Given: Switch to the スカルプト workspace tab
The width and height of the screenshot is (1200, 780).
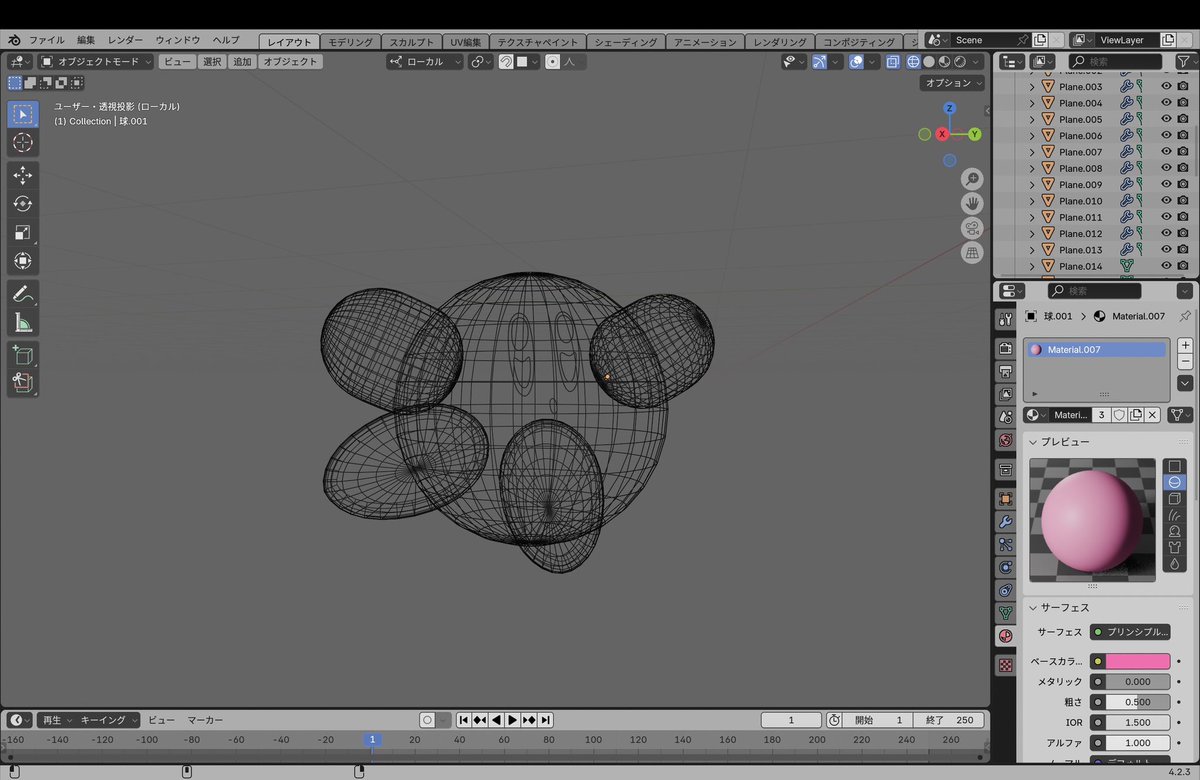Looking at the screenshot, I should click(x=412, y=42).
